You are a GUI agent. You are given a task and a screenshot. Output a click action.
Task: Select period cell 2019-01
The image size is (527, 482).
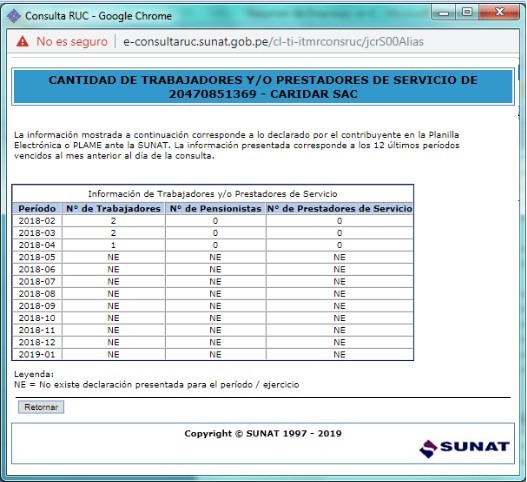click(37, 354)
